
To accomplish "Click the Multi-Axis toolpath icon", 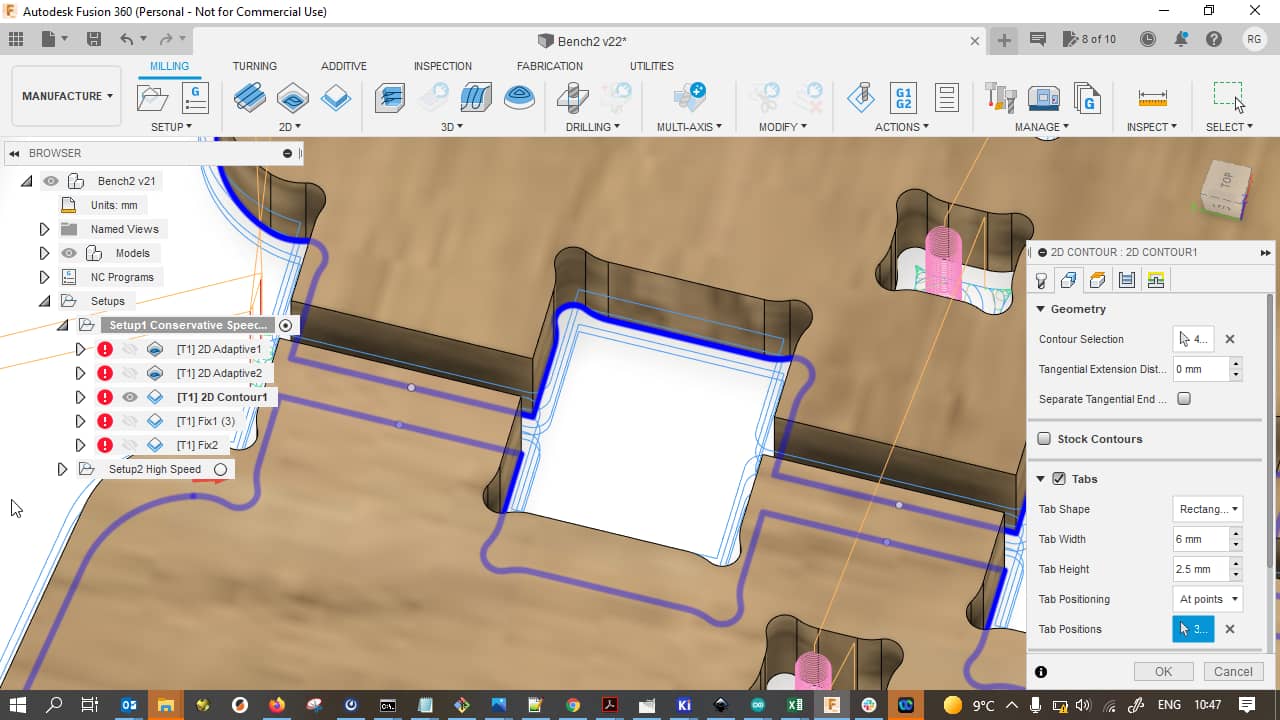I will click(x=689, y=98).
